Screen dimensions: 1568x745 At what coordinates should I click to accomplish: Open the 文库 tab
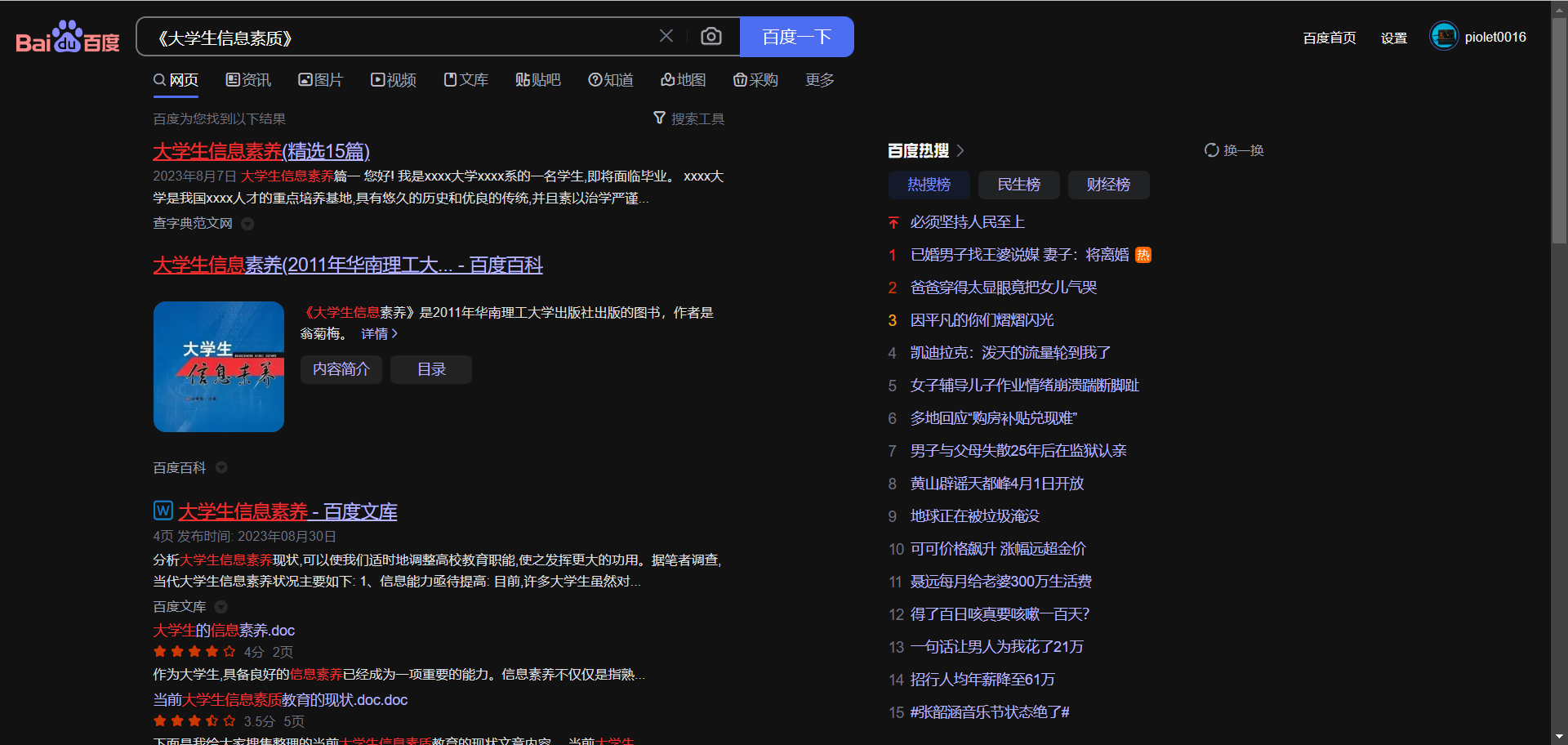pos(465,80)
